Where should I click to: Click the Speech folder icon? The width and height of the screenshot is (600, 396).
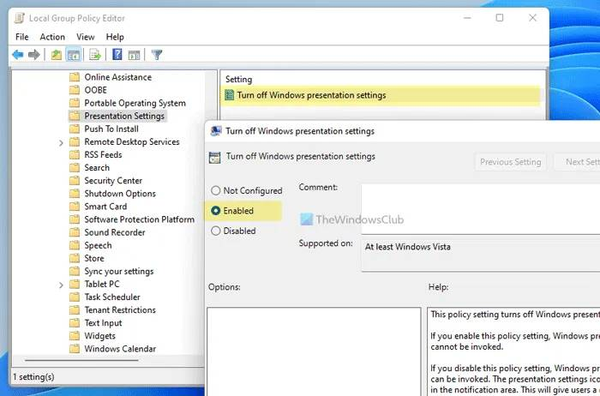[75, 245]
